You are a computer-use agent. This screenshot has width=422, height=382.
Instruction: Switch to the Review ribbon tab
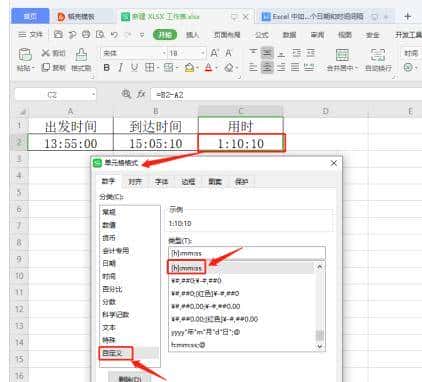click(x=317, y=35)
